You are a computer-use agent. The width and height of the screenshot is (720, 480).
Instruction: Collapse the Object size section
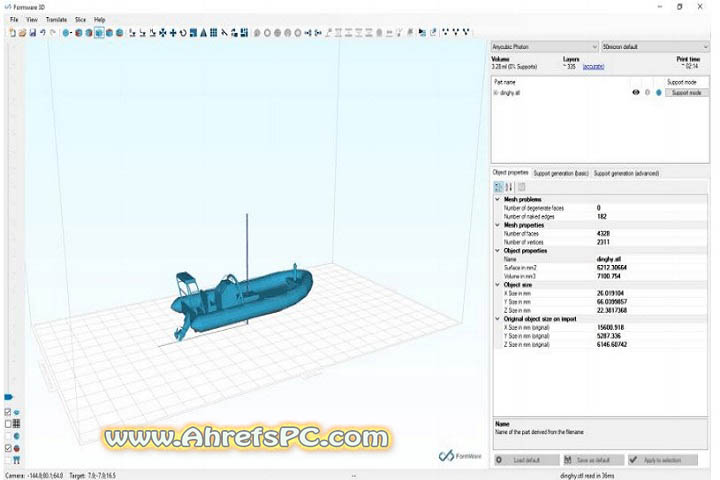(x=498, y=285)
